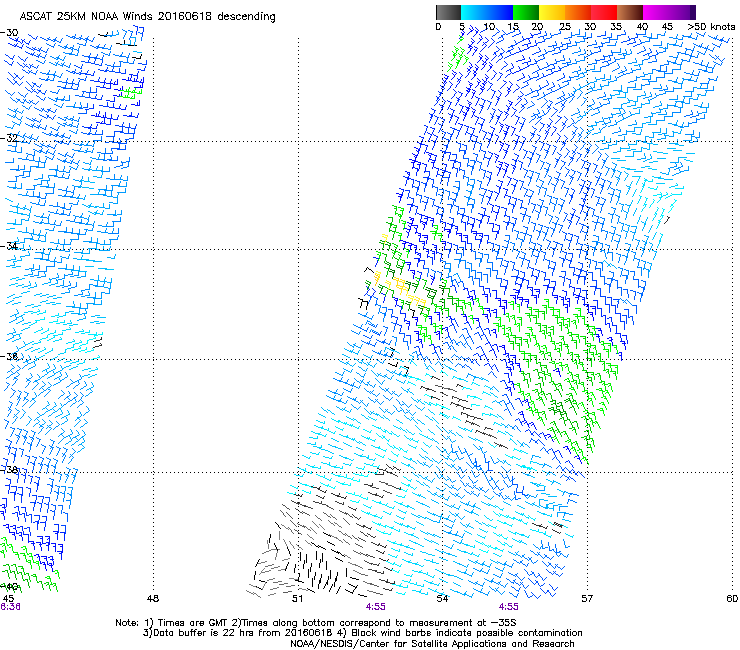
Task: Click the '54' longitude label
Action: pos(442,598)
